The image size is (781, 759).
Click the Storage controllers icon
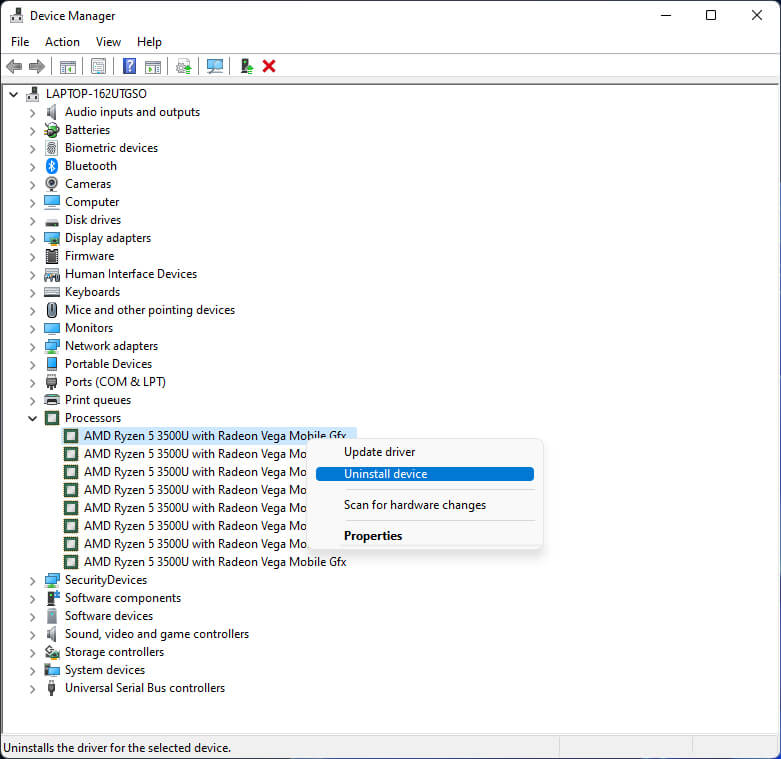[52, 652]
